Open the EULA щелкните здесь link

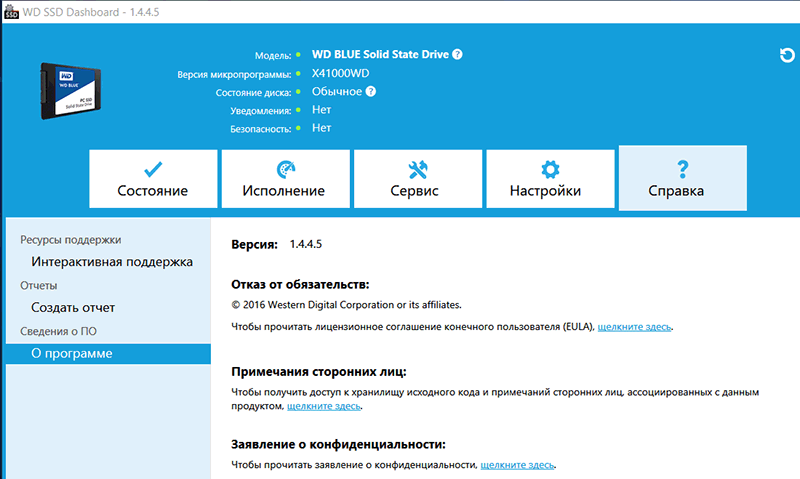point(634,327)
